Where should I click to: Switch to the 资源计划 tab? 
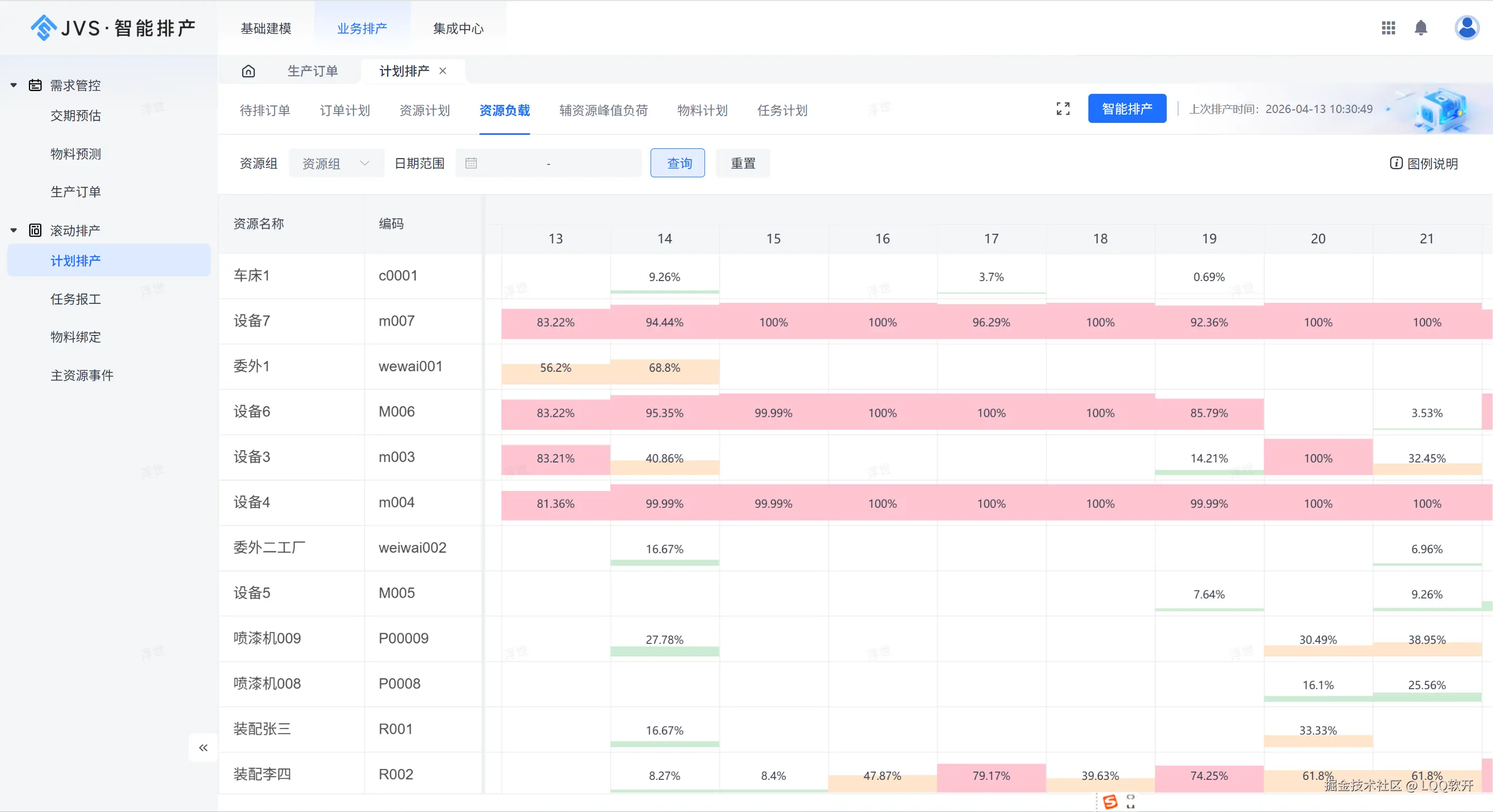tap(424, 110)
